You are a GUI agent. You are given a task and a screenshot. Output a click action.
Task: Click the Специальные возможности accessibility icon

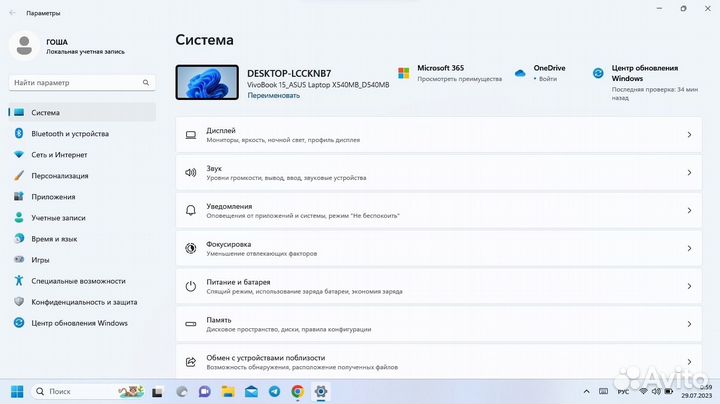click(19, 281)
